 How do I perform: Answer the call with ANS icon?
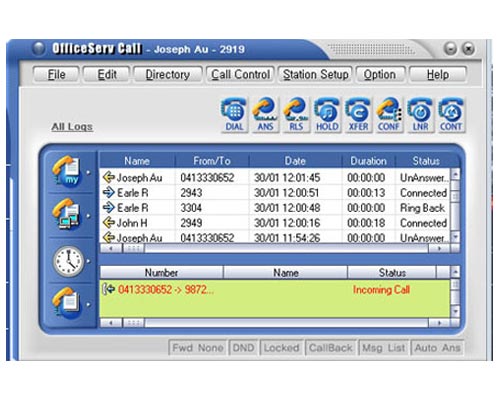(x=265, y=115)
